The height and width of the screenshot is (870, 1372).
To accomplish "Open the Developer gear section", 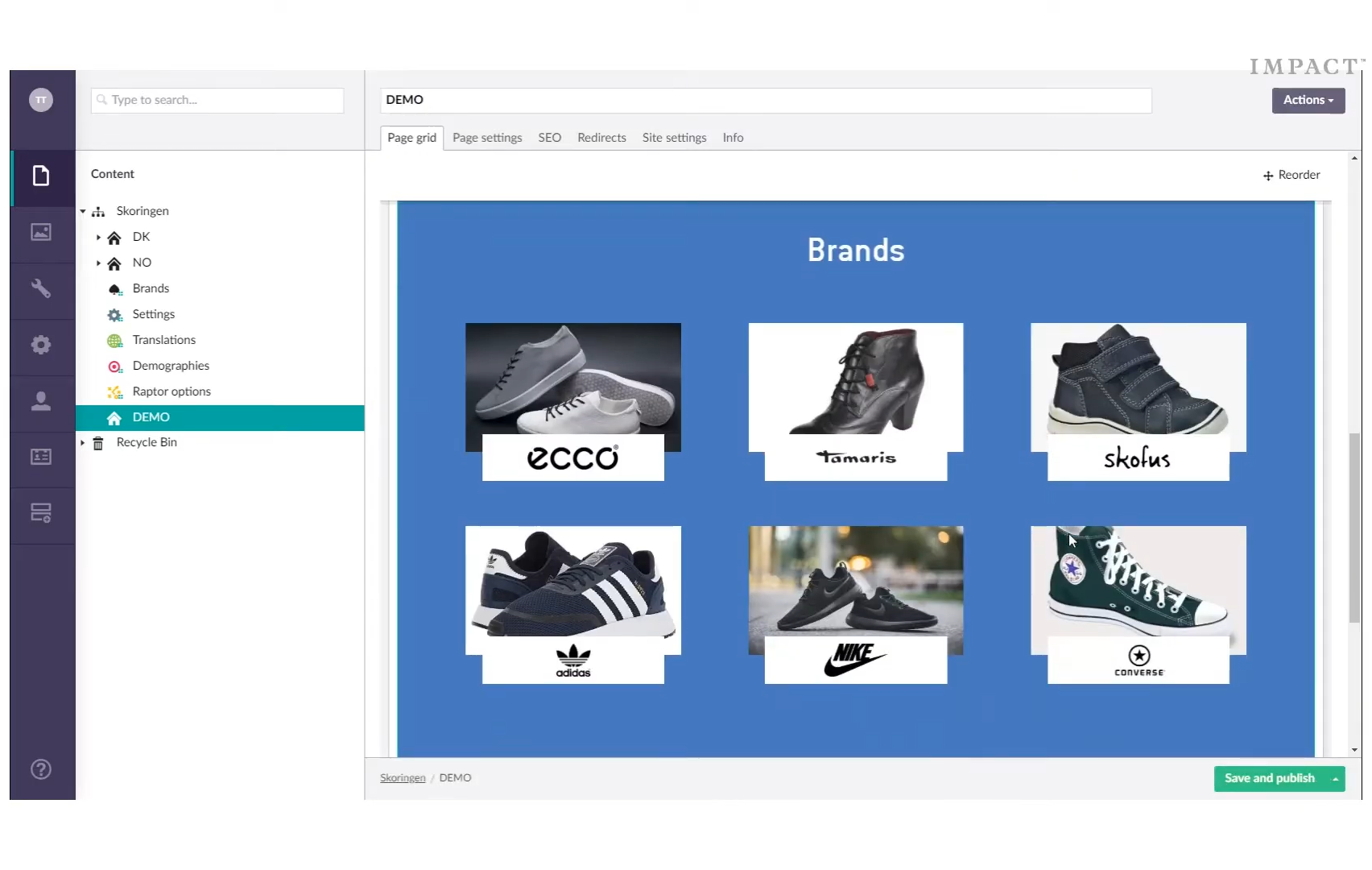I will click(41, 345).
